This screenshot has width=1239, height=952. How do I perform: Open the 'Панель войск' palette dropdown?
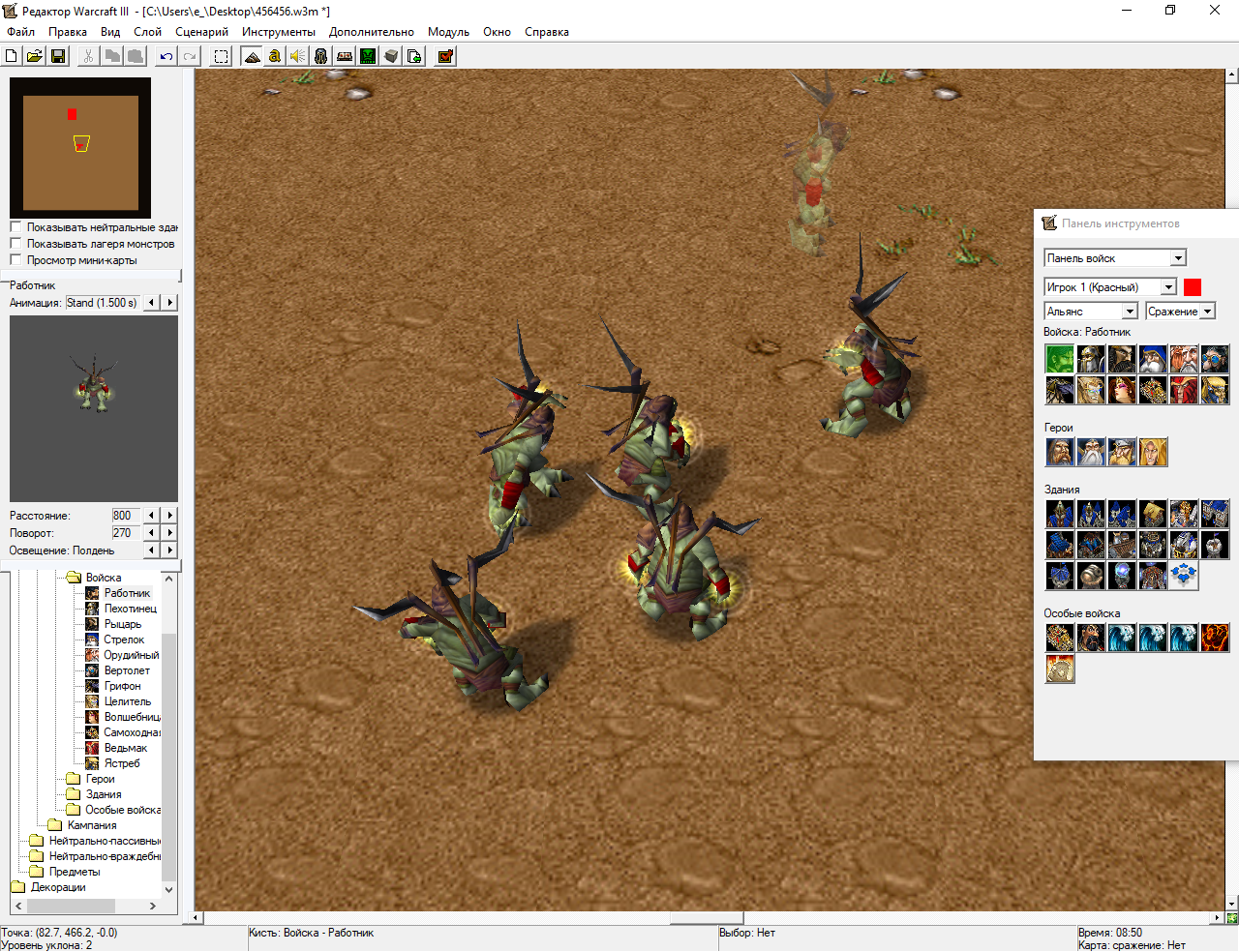coord(1178,258)
